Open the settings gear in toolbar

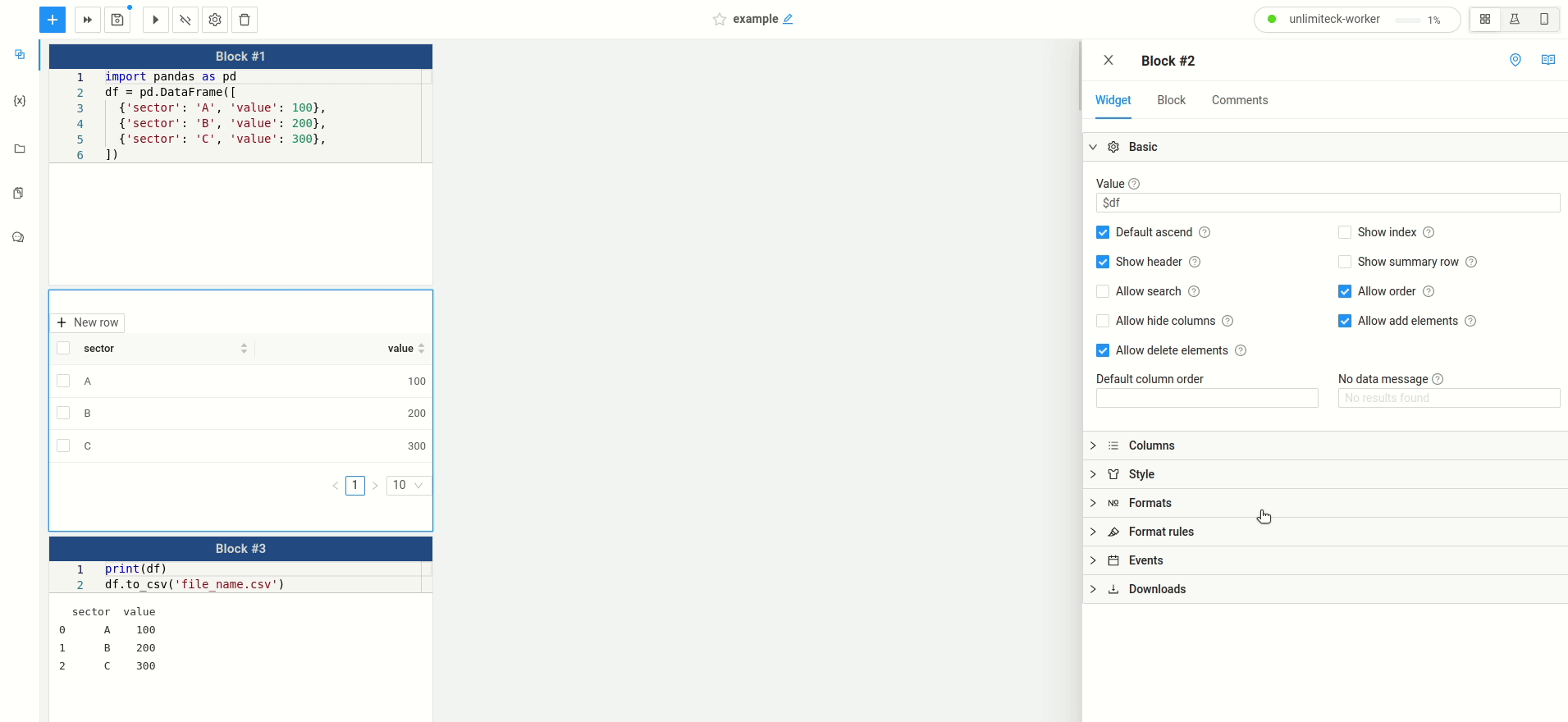pyautogui.click(x=215, y=20)
